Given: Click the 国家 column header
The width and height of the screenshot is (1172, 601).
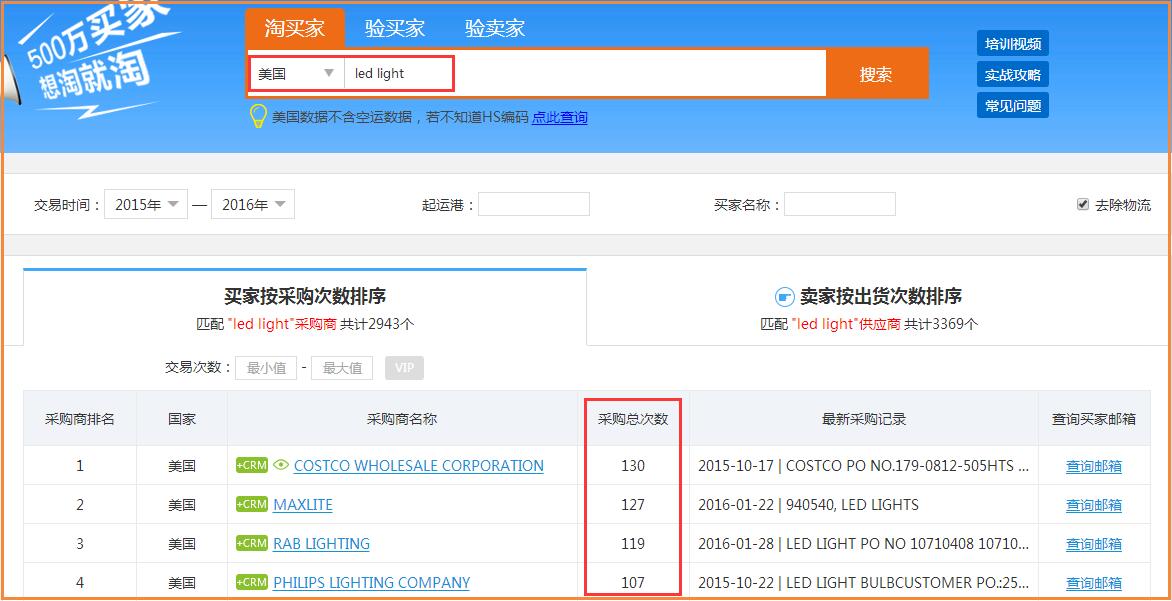Looking at the screenshot, I should tap(182, 419).
